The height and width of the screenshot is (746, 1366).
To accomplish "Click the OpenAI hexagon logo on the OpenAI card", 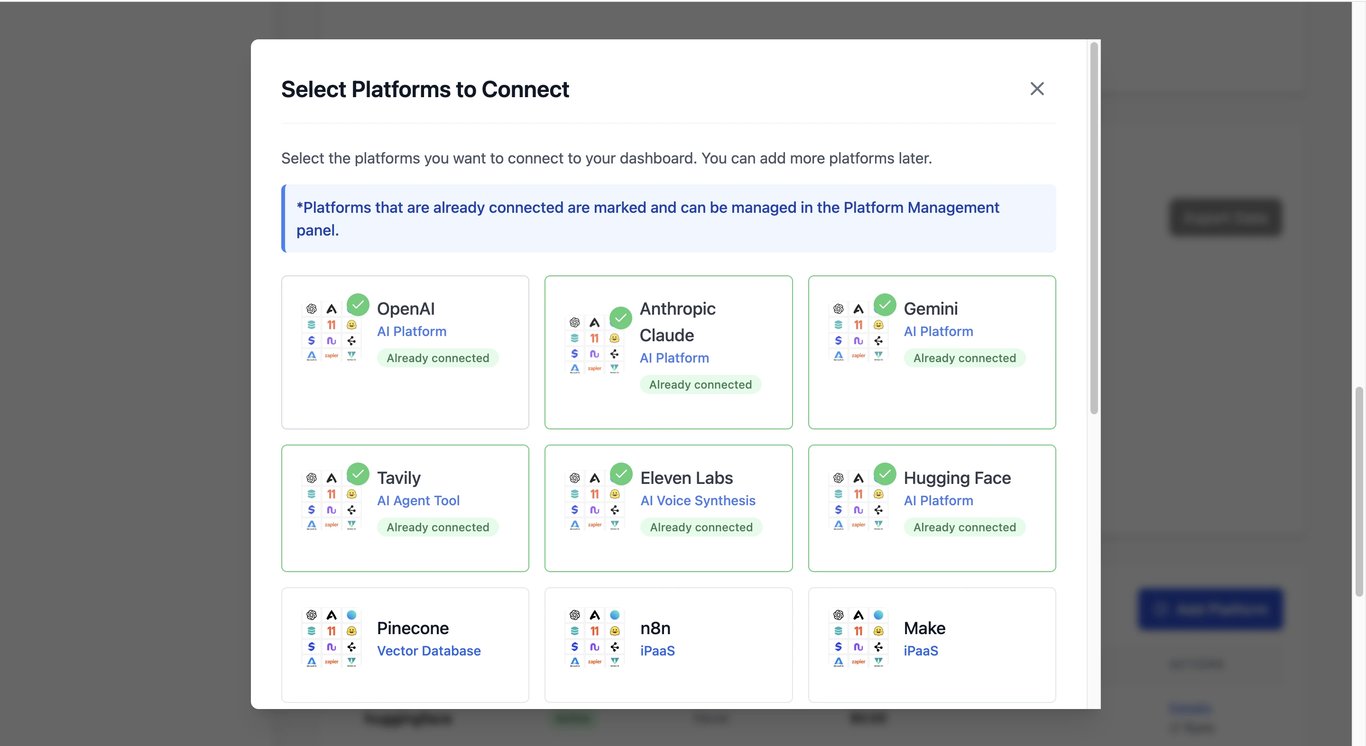I will pyautogui.click(x=311, y=309).
